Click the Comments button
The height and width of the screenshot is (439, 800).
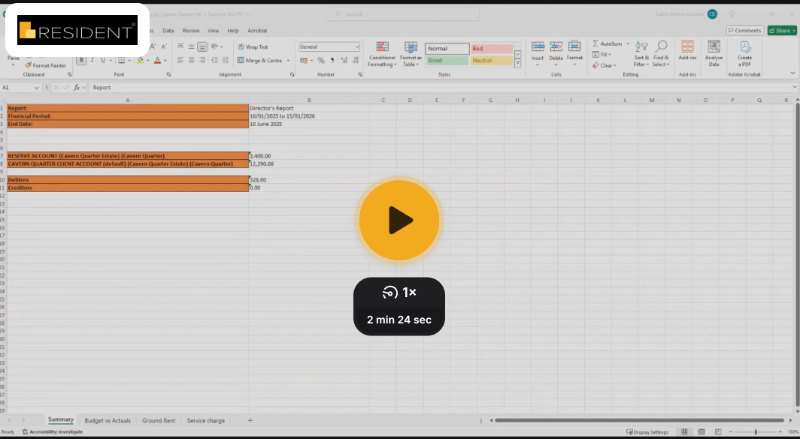click(745, 31)
